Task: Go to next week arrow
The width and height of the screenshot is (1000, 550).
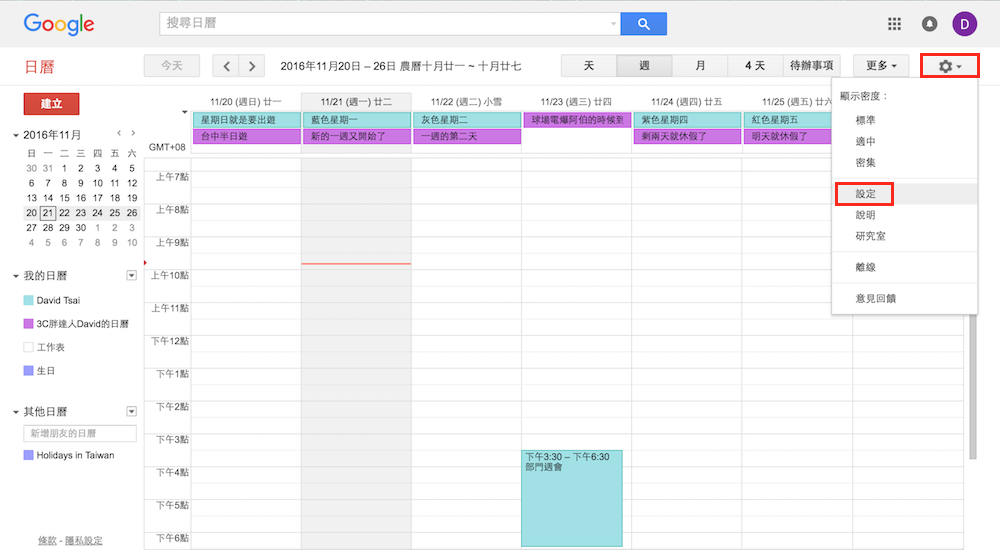Action: [x=252, y=66]
